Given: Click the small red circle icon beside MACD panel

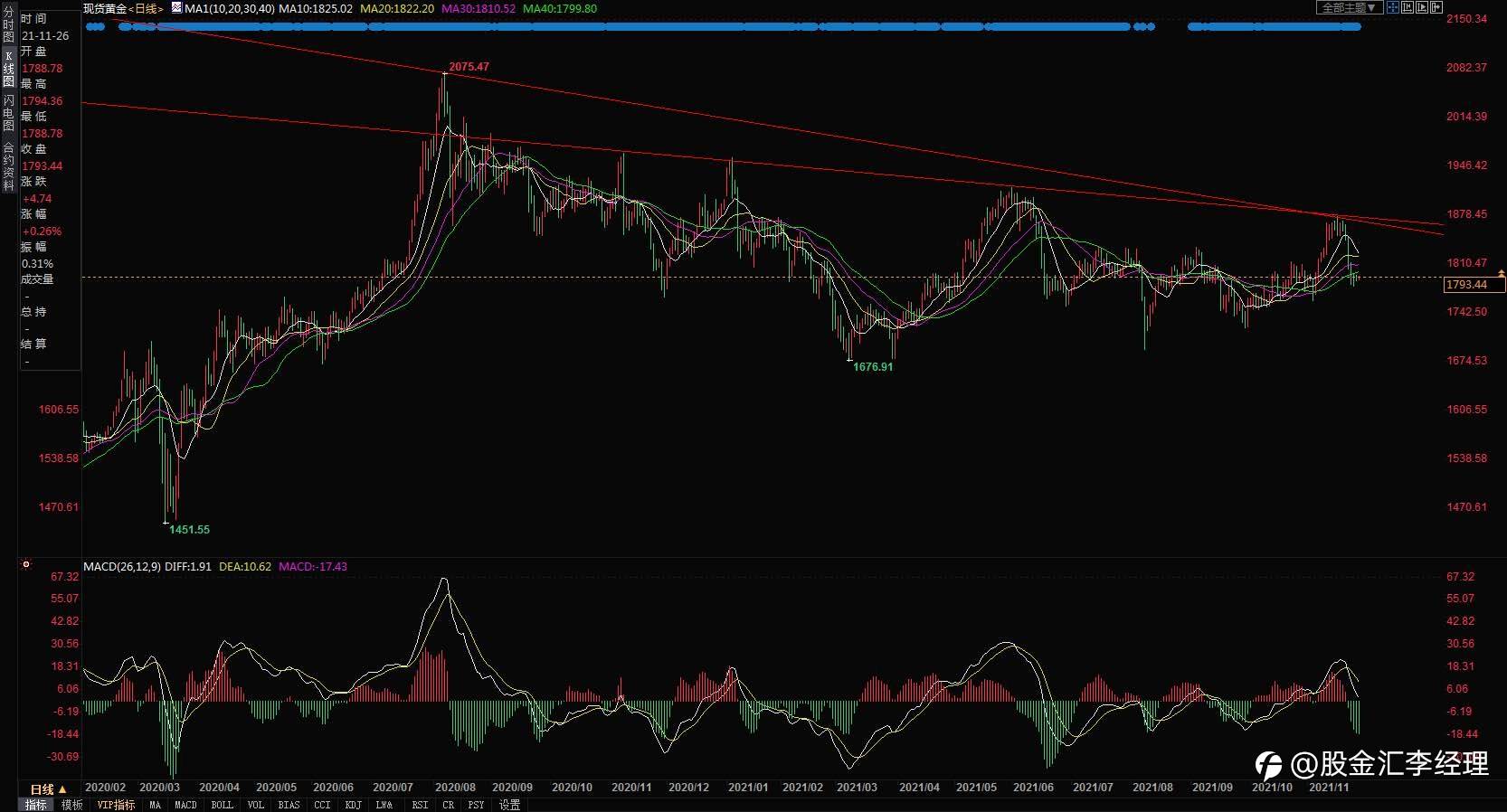Looking at the screenshot, I should [26, 564].
